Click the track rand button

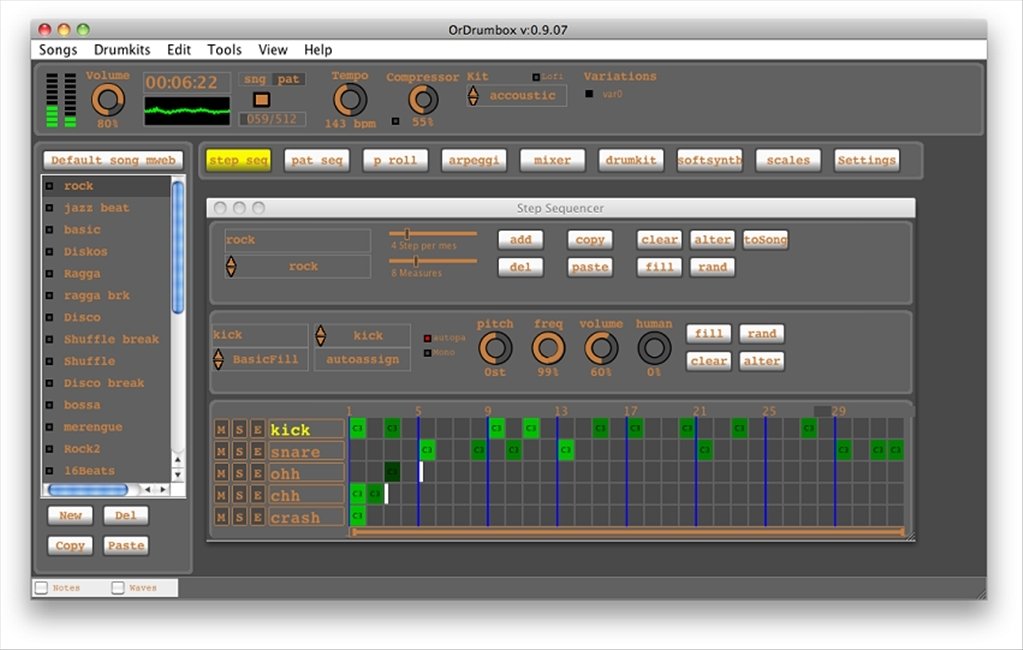762,333
